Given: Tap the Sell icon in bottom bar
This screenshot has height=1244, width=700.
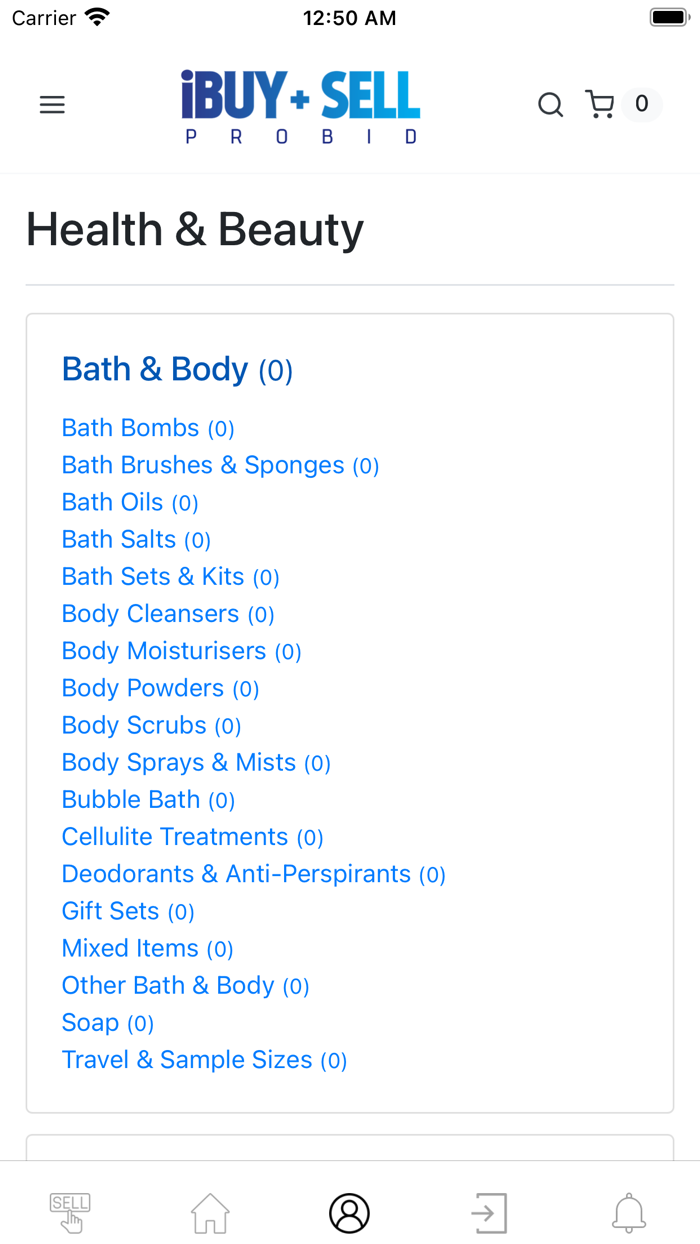Looking at the screenshot, I should pos(70,1212).
